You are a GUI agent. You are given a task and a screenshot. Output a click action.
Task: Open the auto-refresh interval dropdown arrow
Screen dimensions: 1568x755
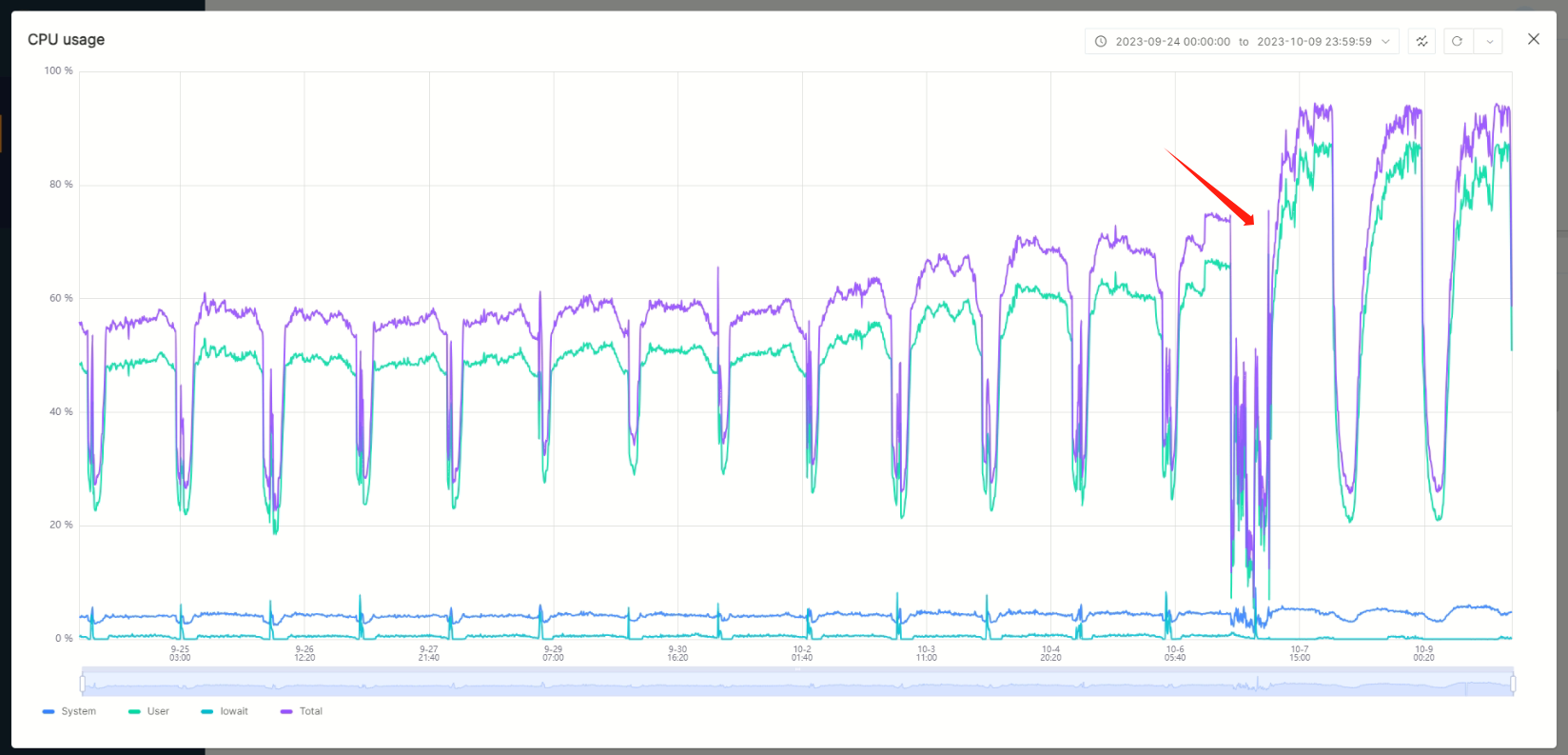(x=1489, y=42)
